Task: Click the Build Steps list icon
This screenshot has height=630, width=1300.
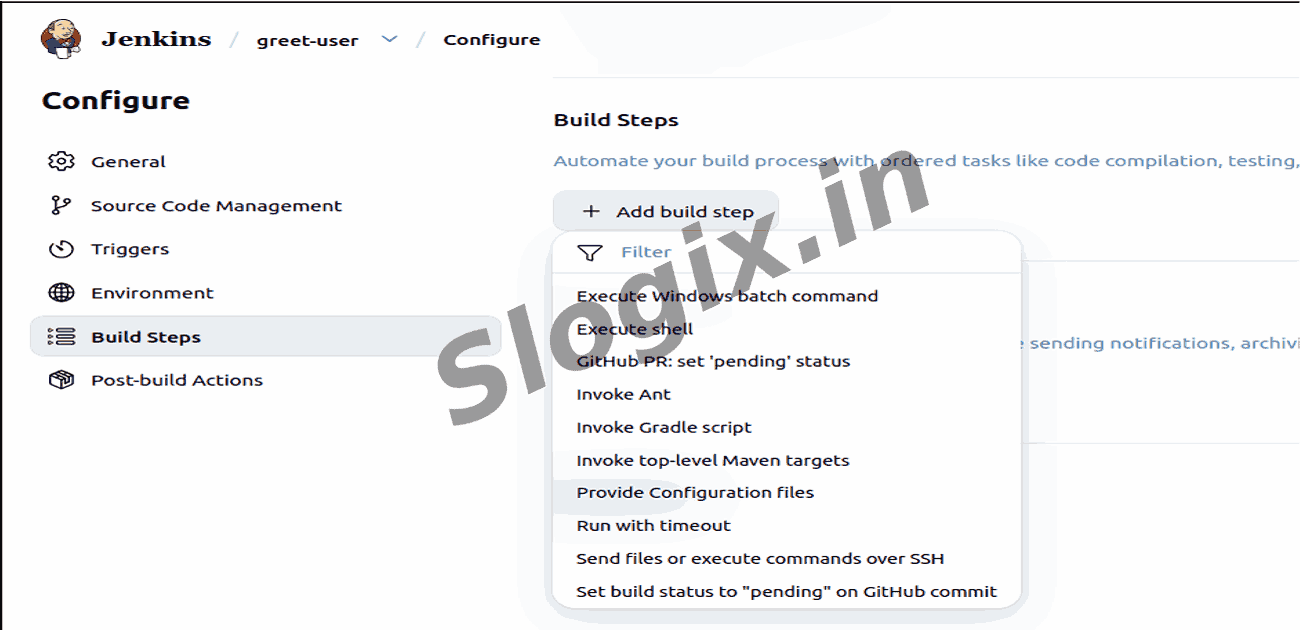Action: pyautogui.click(x=61, y=337)
